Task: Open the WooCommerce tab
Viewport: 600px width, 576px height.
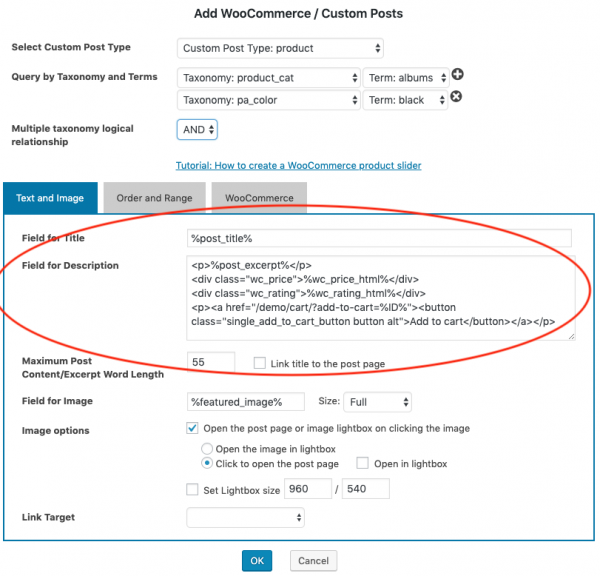Action: click(x=259, y=198)
